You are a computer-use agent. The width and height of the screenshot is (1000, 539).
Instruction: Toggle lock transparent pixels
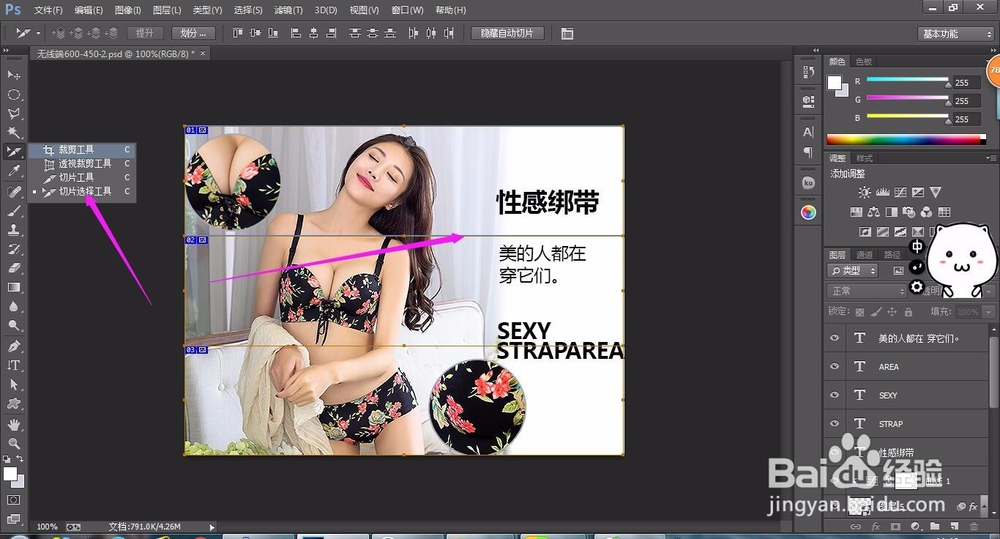pos(860,312)
